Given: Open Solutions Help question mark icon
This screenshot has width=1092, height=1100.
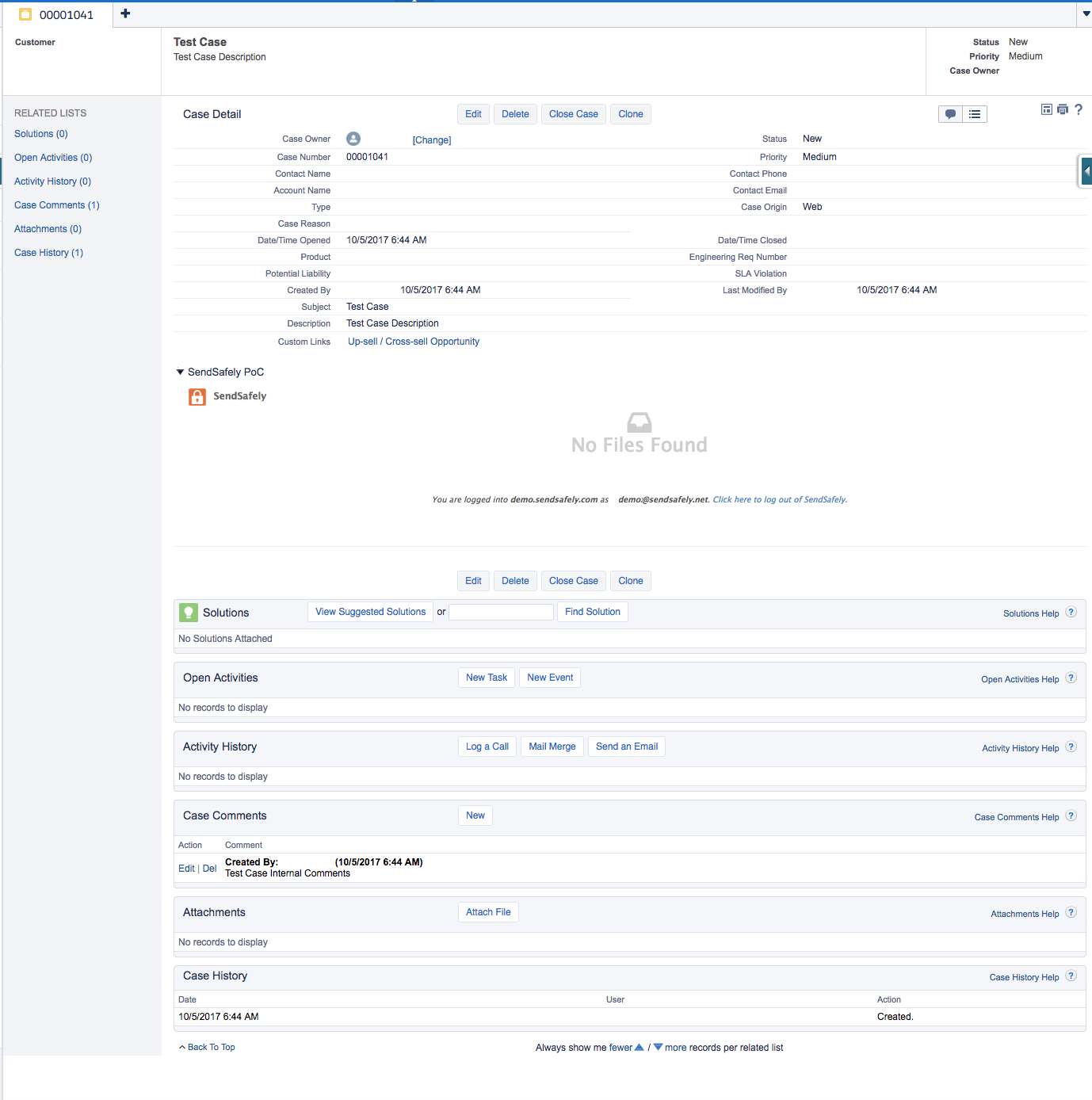Looking at the screenshot, I should 1071,612.
